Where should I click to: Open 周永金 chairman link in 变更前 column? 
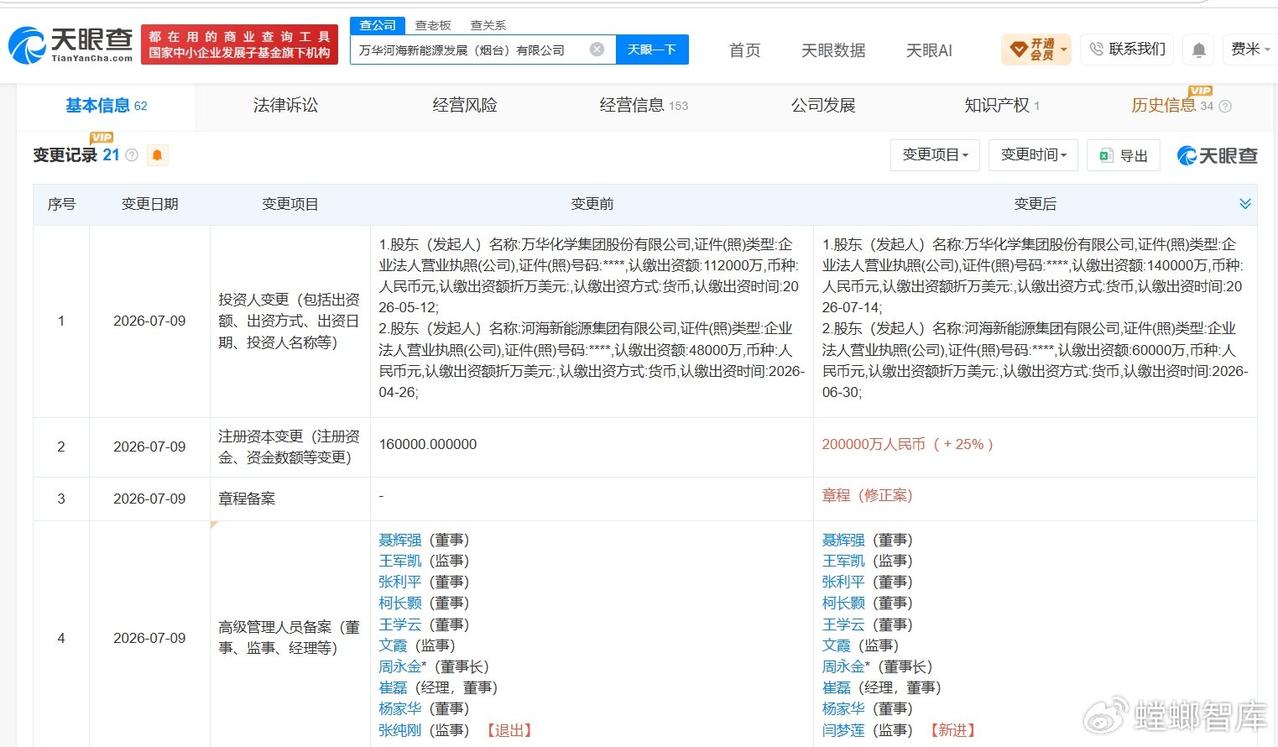point(400,667)
